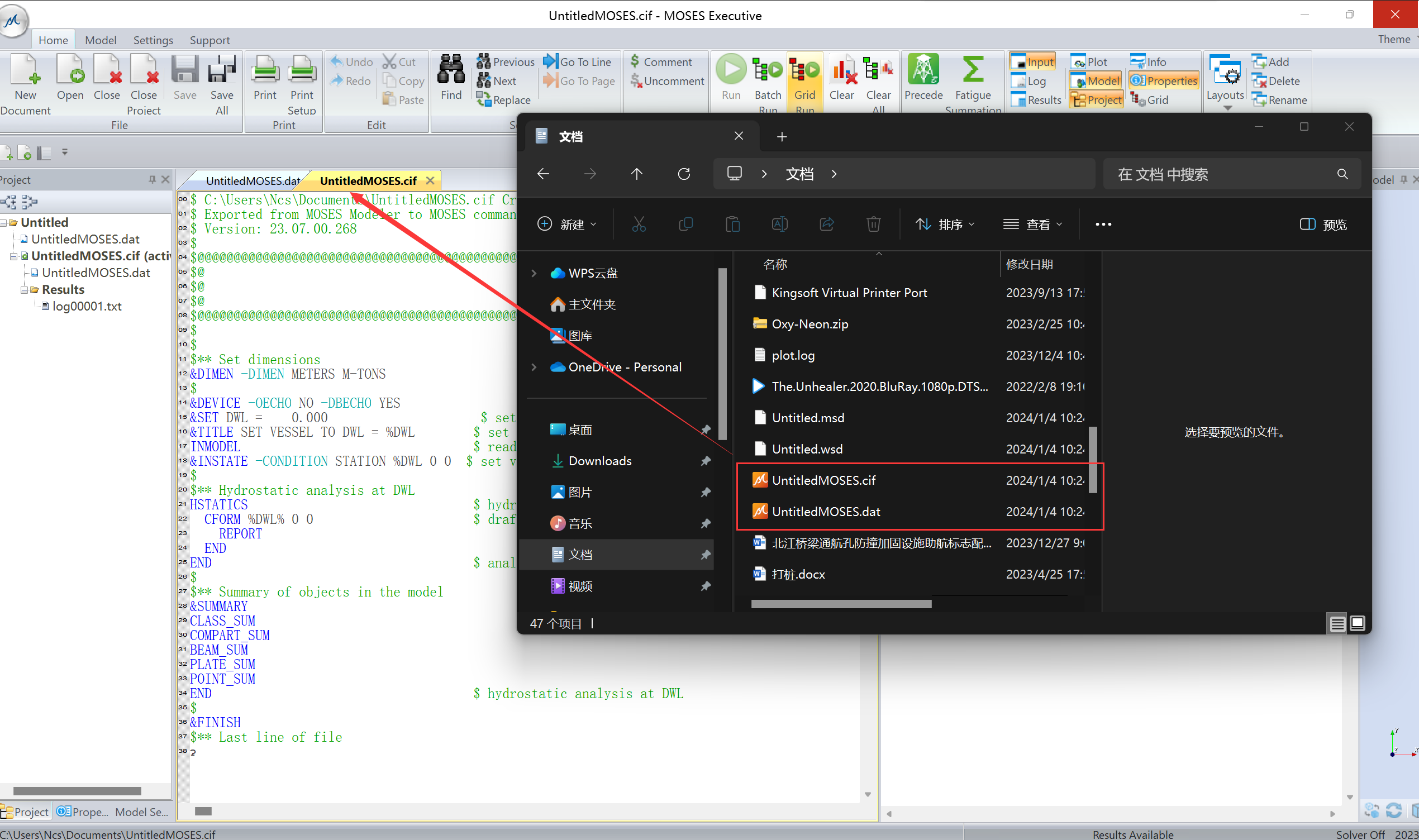Click the Precede tower icon
Image resolution: width=1419 pixels, height=840 pixels.
(x=922, y=70)
